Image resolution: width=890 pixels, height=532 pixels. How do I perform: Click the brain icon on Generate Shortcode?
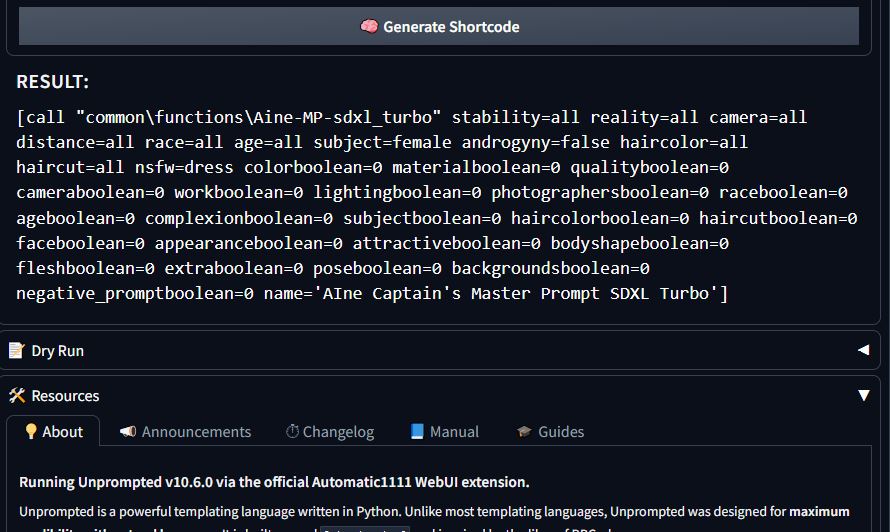click(x=369, y=27)
